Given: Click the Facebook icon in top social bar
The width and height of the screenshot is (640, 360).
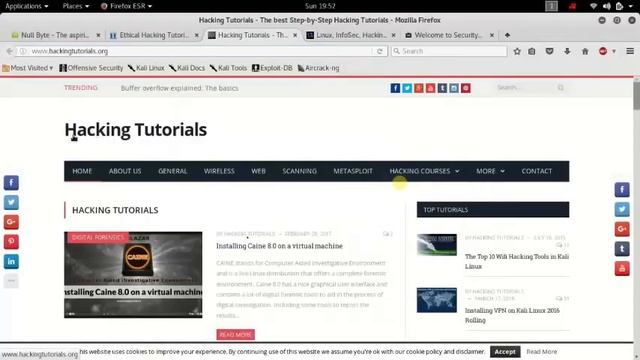Looking at the screenshot, I should pyautogui.click(x=395, y=88).
